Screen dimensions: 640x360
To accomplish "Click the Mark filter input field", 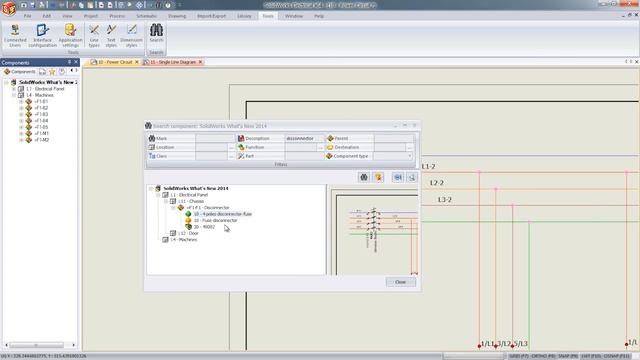I will click(x=215, y=138).
